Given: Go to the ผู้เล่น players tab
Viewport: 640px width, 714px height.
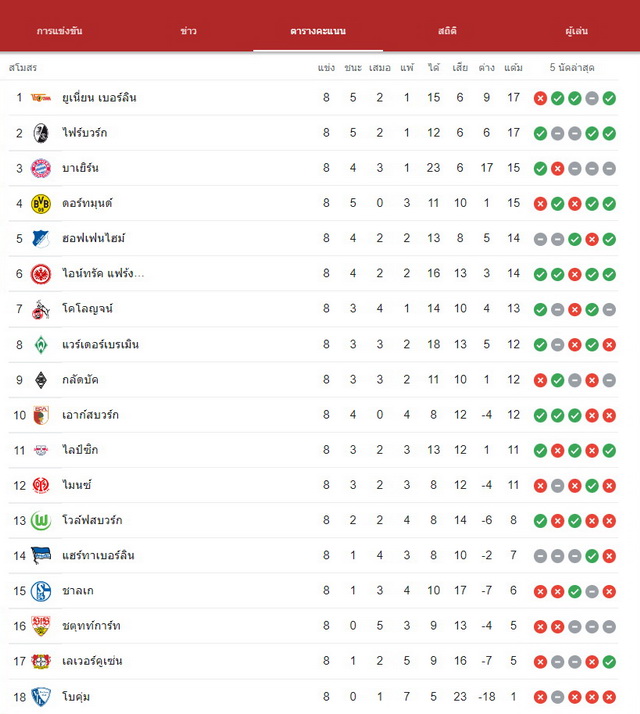Looking at the screenshot, I should click(576, 31).
